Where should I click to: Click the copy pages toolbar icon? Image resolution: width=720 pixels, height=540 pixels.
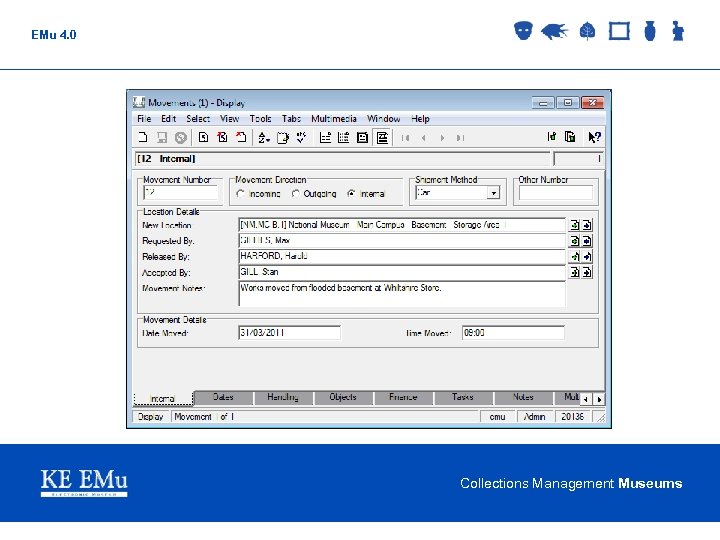[x=570, y=136]
